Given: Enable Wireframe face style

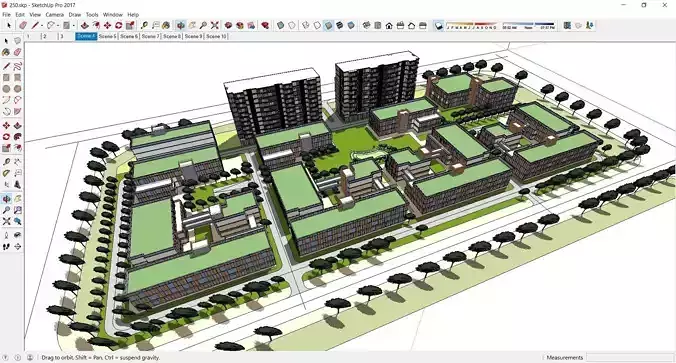Looking at the screenshot, I should click(x=306, y=25).
